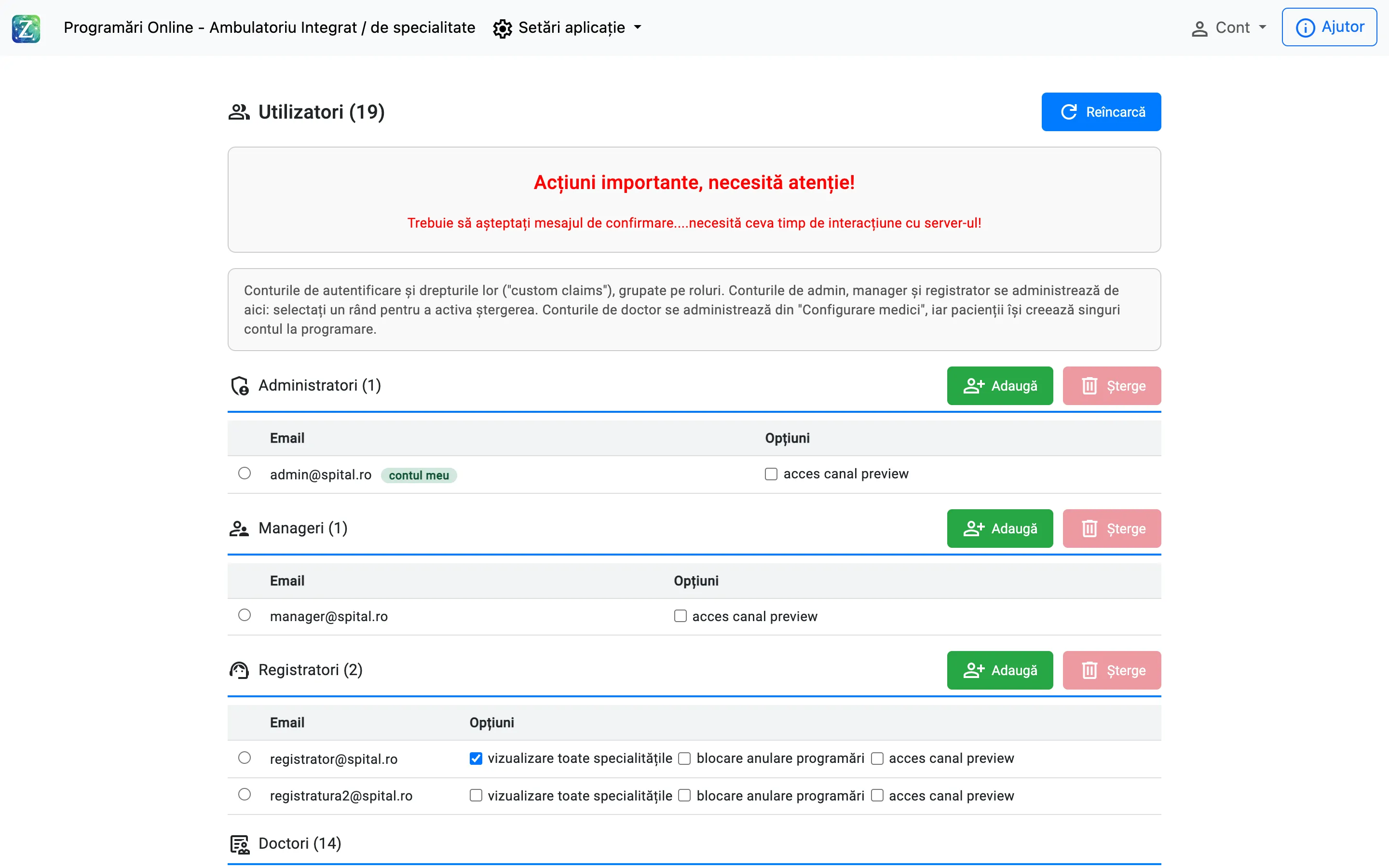Viewport: 1389px width, 868px height.
Task: Click the user silhouette icon beside Cont
Action: (x=1199, y=29)
